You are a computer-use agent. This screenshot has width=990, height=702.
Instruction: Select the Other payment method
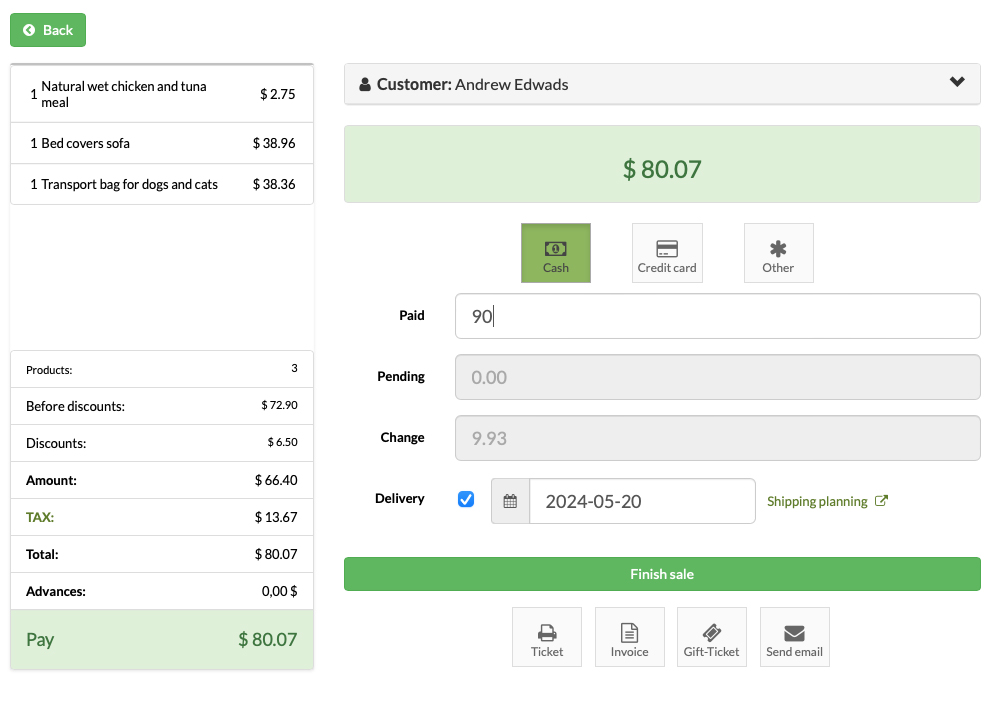[x=778, y=253]
